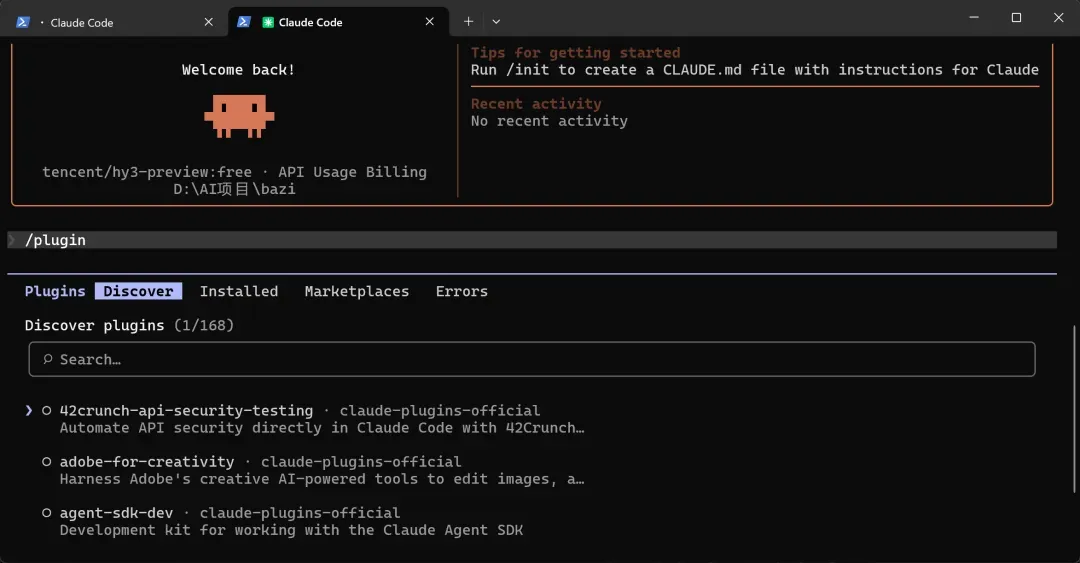Focus the plugin Search field
The width and height of the screenshot is (1080, 563).
[x=532, y=359]
